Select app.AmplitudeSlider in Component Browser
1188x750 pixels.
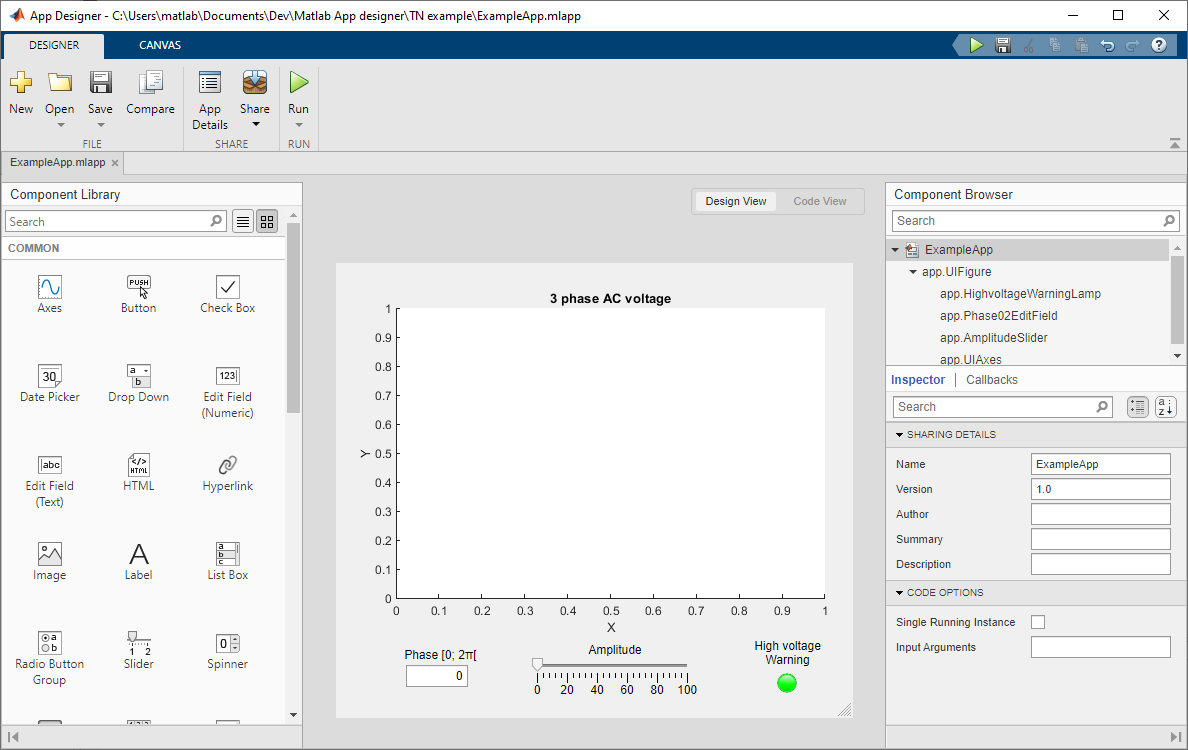pyautogui.click(x=992, y=338)
